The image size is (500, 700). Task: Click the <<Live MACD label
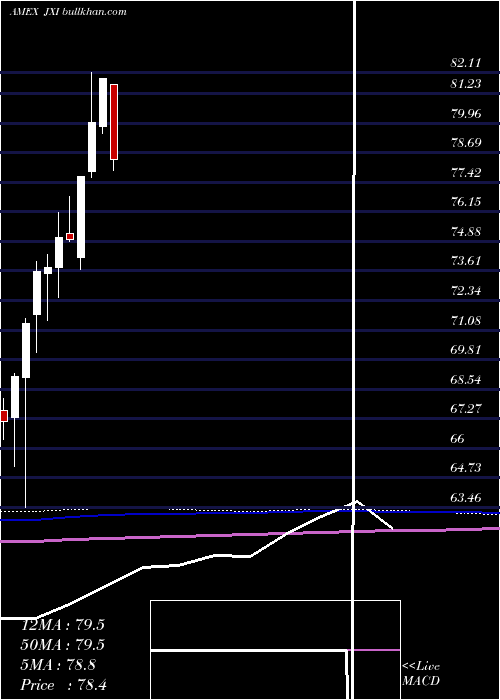pos(421,674)
